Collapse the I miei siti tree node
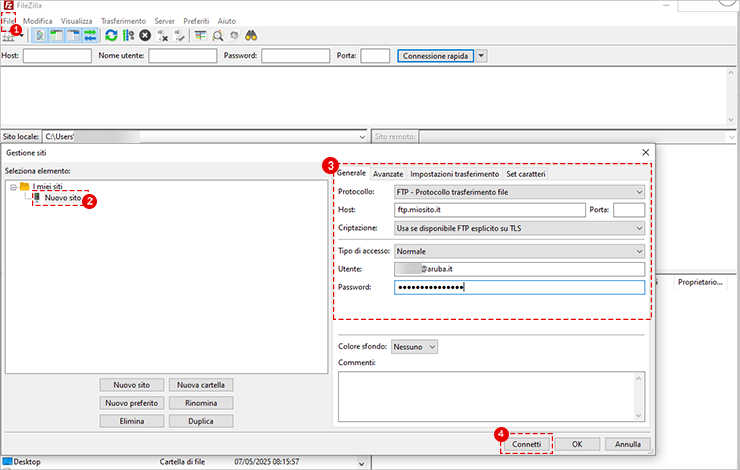 click(x=13, y=187)
